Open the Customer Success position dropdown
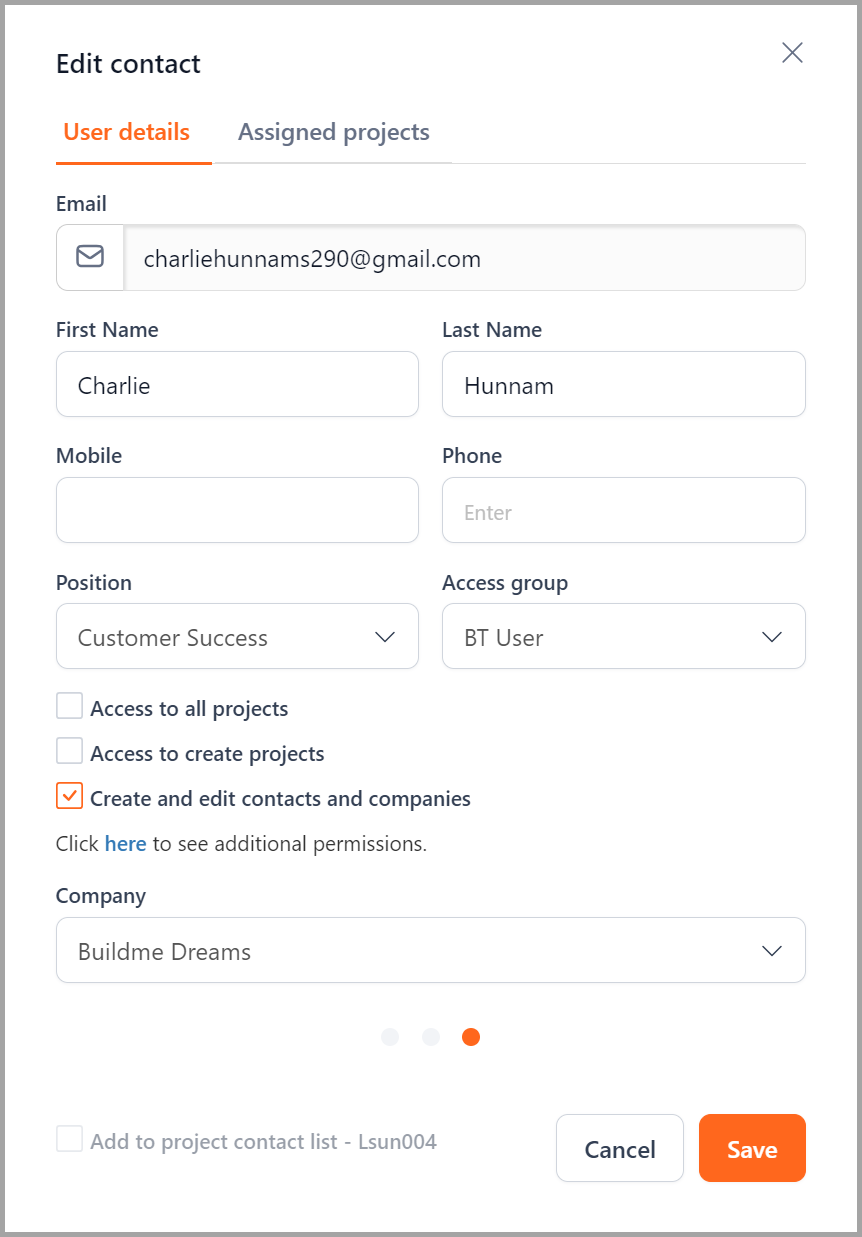This screenshot has height=1237, width=862. coord(237,636)
